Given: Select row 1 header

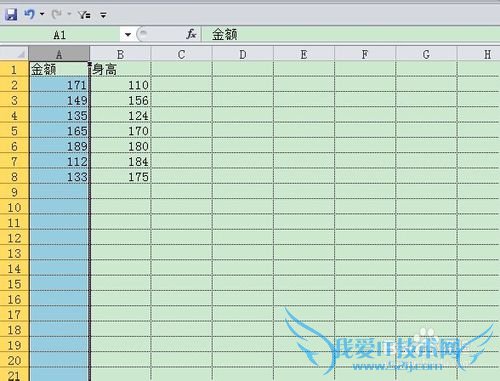Looking at the screenshot, I should coord(14,69).
